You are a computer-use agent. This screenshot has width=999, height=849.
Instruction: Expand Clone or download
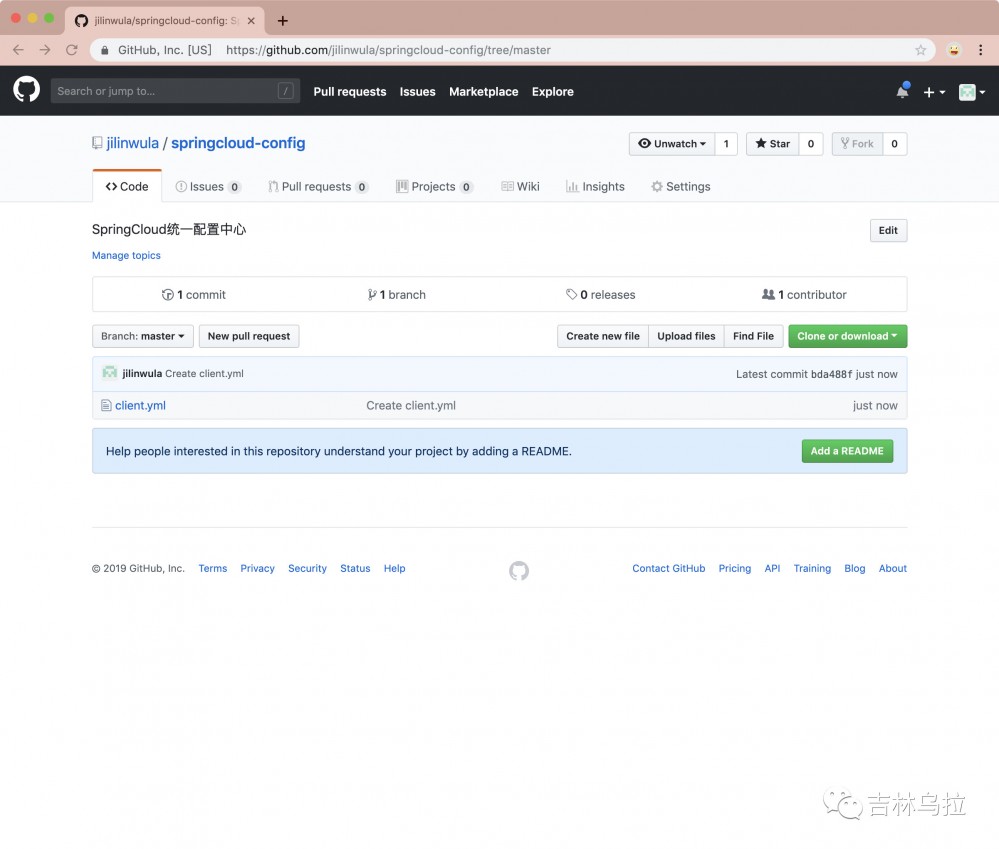click(847, 336)
